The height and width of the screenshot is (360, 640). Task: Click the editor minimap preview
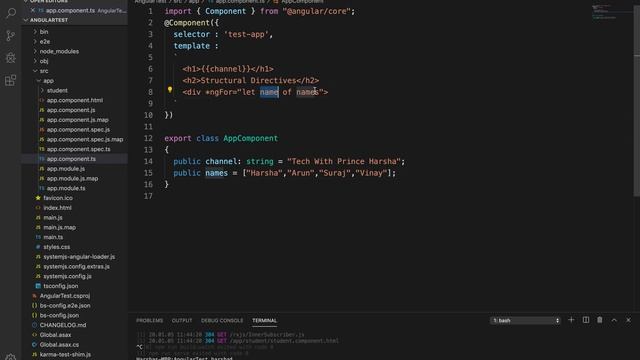(x=611, y=12)
